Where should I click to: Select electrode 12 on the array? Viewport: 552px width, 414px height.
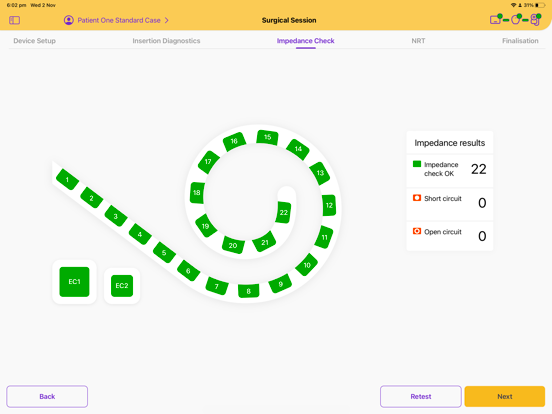click(329, 205)
